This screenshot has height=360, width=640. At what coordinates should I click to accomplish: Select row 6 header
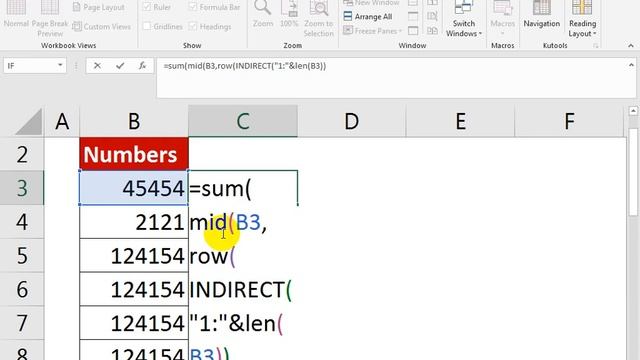(22, 289)
